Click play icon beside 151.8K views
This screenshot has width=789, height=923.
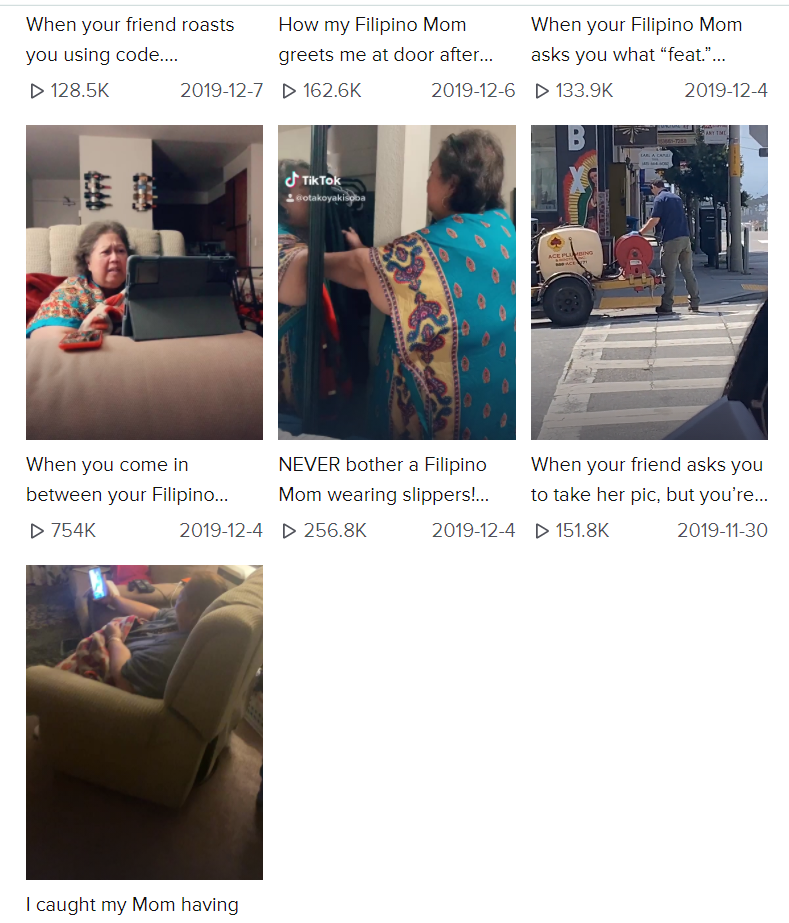tap(542, 531)
